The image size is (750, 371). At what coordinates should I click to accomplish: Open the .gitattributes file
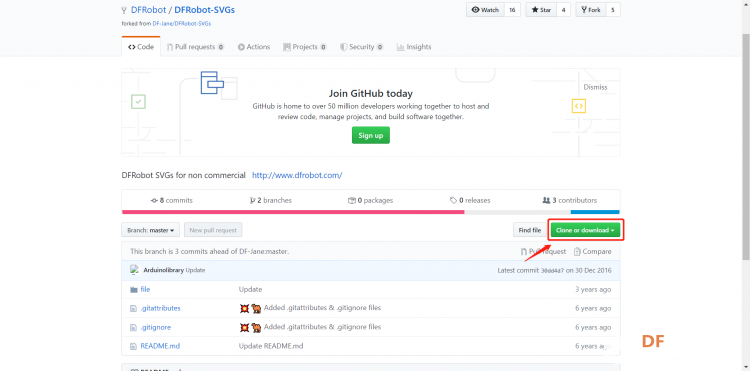point(161,308)
